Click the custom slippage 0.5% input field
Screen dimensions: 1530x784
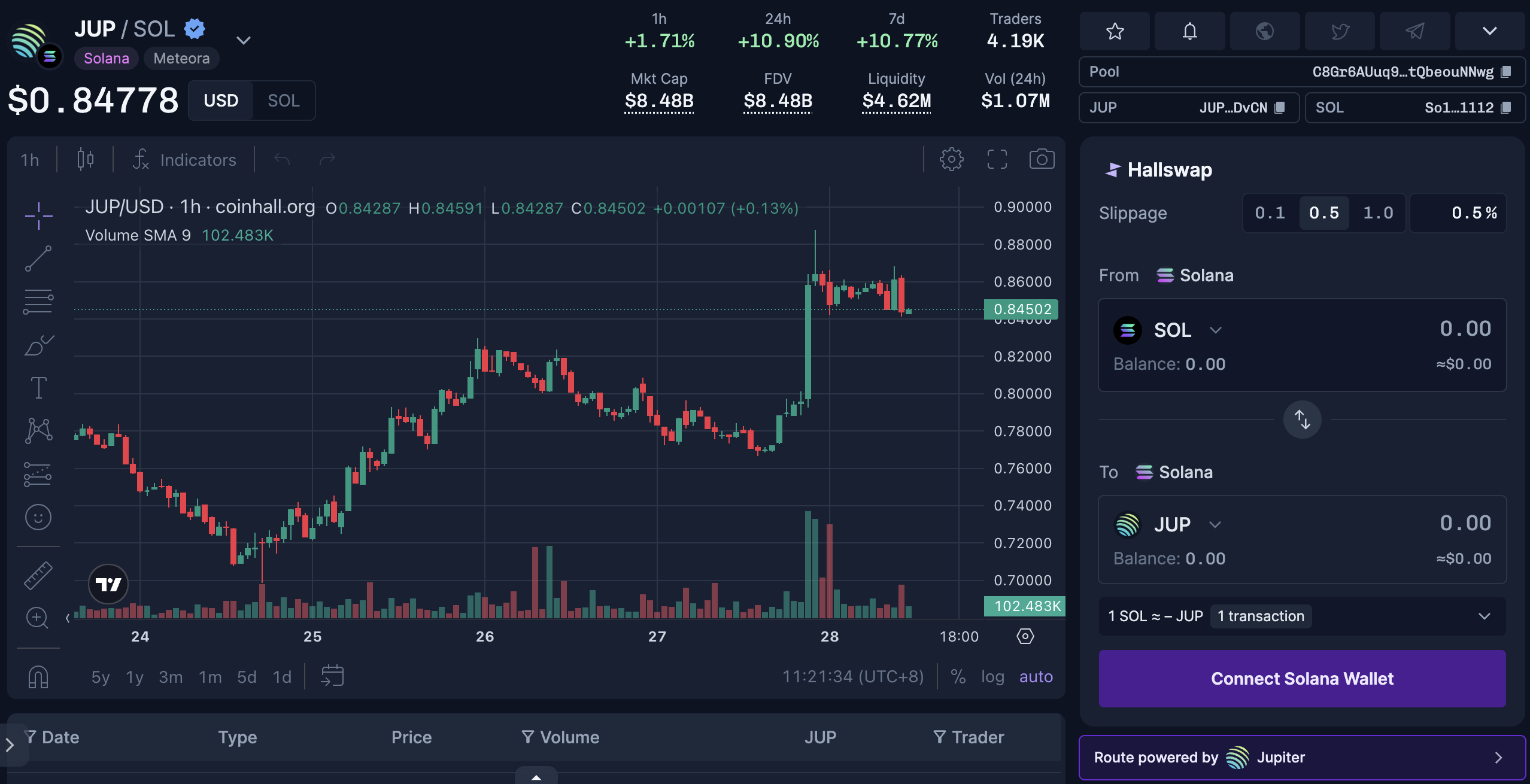coord(1458,213)
